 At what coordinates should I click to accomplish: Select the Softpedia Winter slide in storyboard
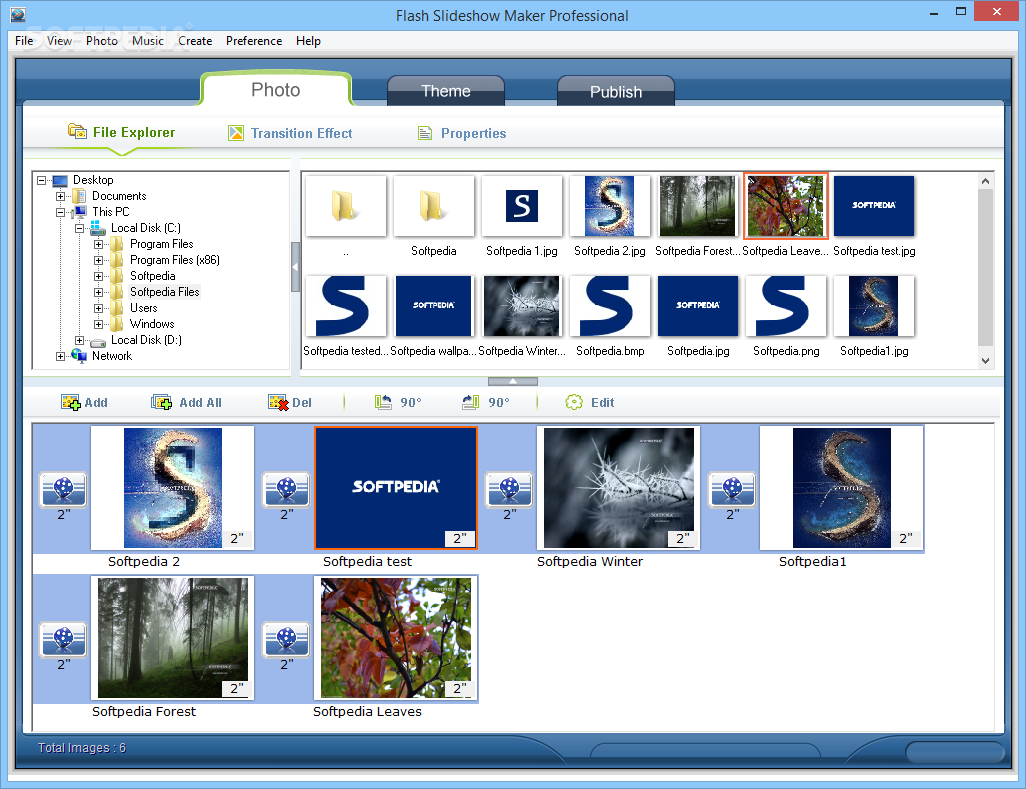[618, 488]
